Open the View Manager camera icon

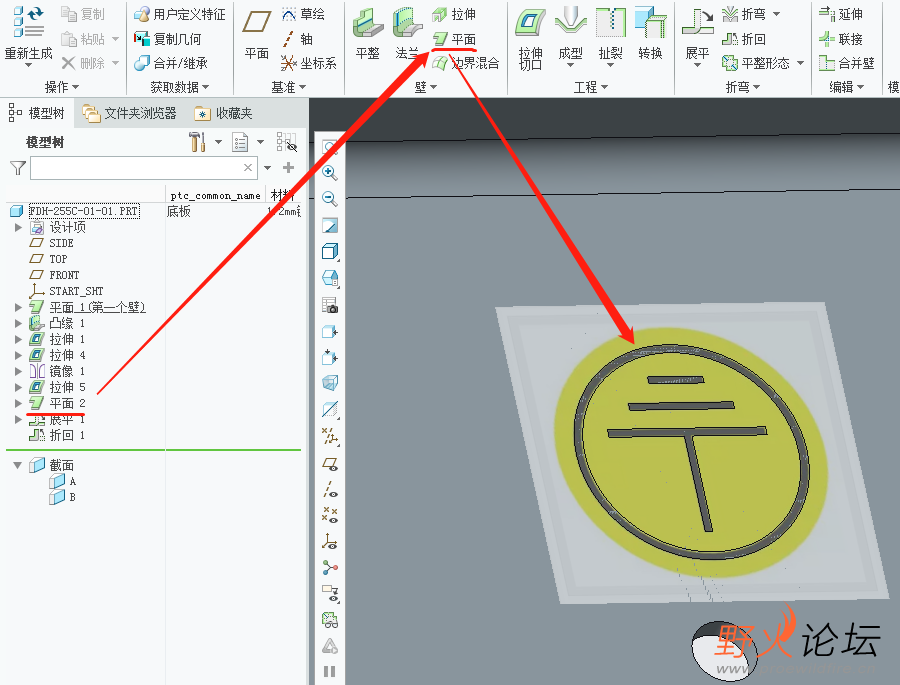click(329, 305)
